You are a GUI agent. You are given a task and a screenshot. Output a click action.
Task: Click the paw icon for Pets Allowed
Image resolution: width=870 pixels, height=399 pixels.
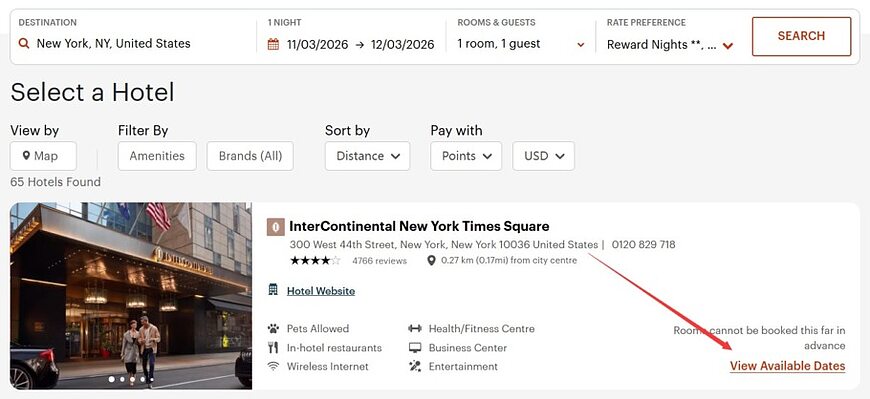point(272,329)
